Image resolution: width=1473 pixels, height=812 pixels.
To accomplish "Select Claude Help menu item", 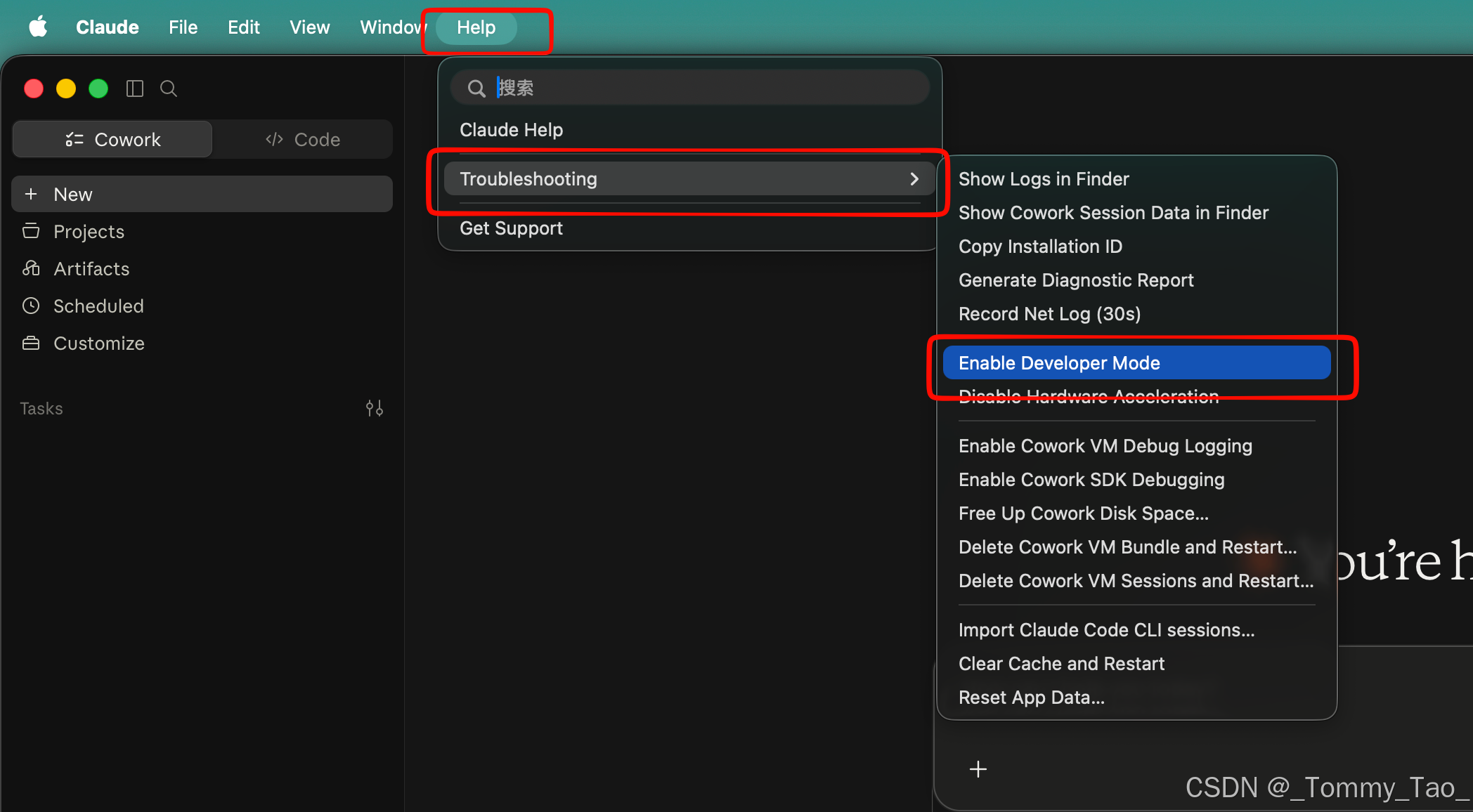I will pyautogui.click(x=689, y=130).
